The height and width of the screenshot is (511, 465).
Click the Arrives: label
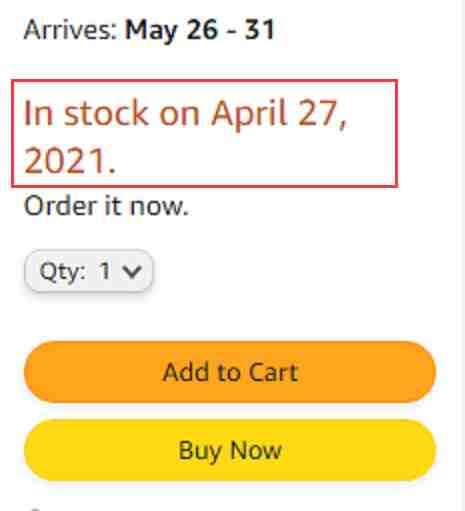[70, 29]
